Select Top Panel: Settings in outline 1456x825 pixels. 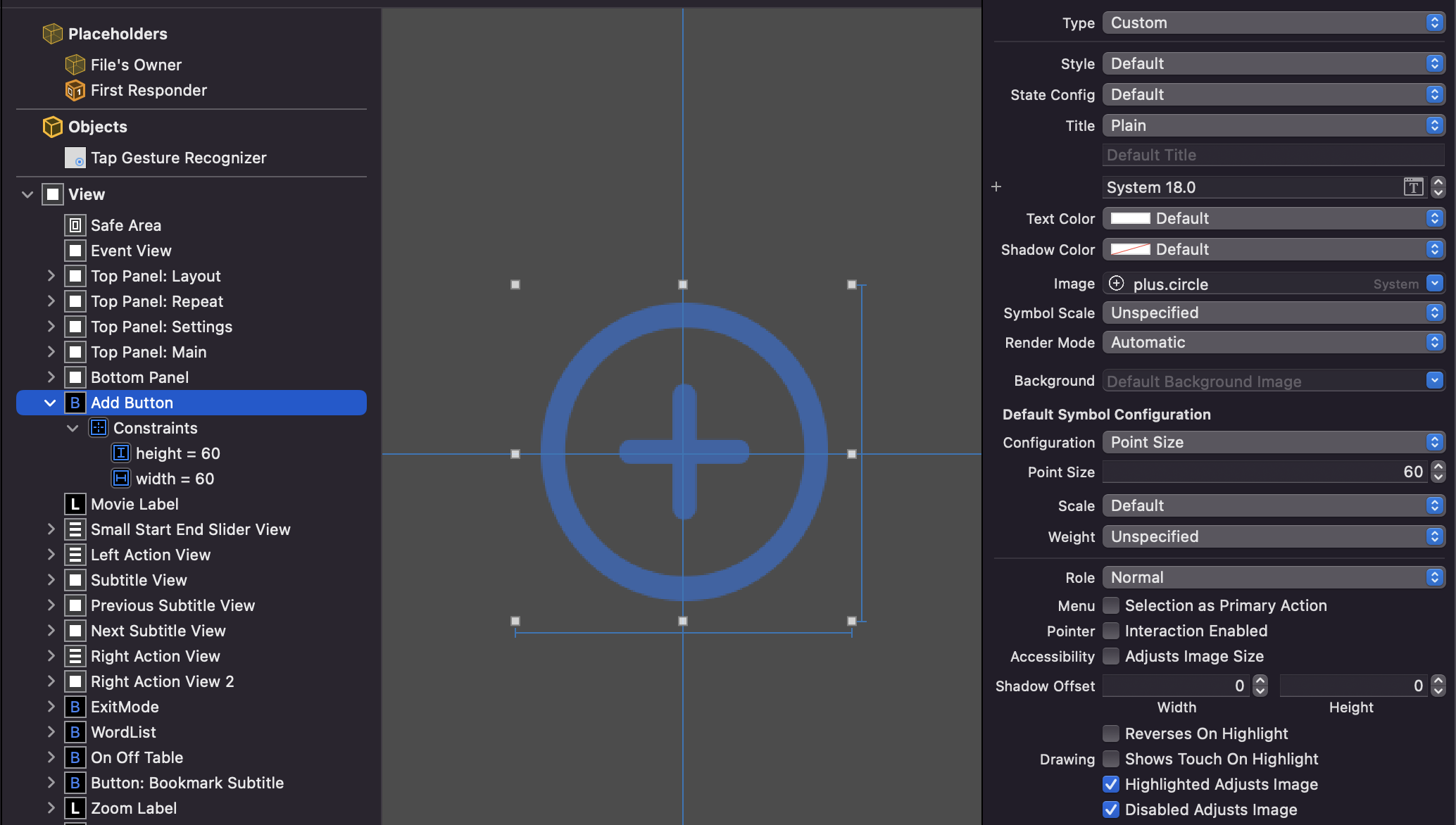tap(161, 327)
